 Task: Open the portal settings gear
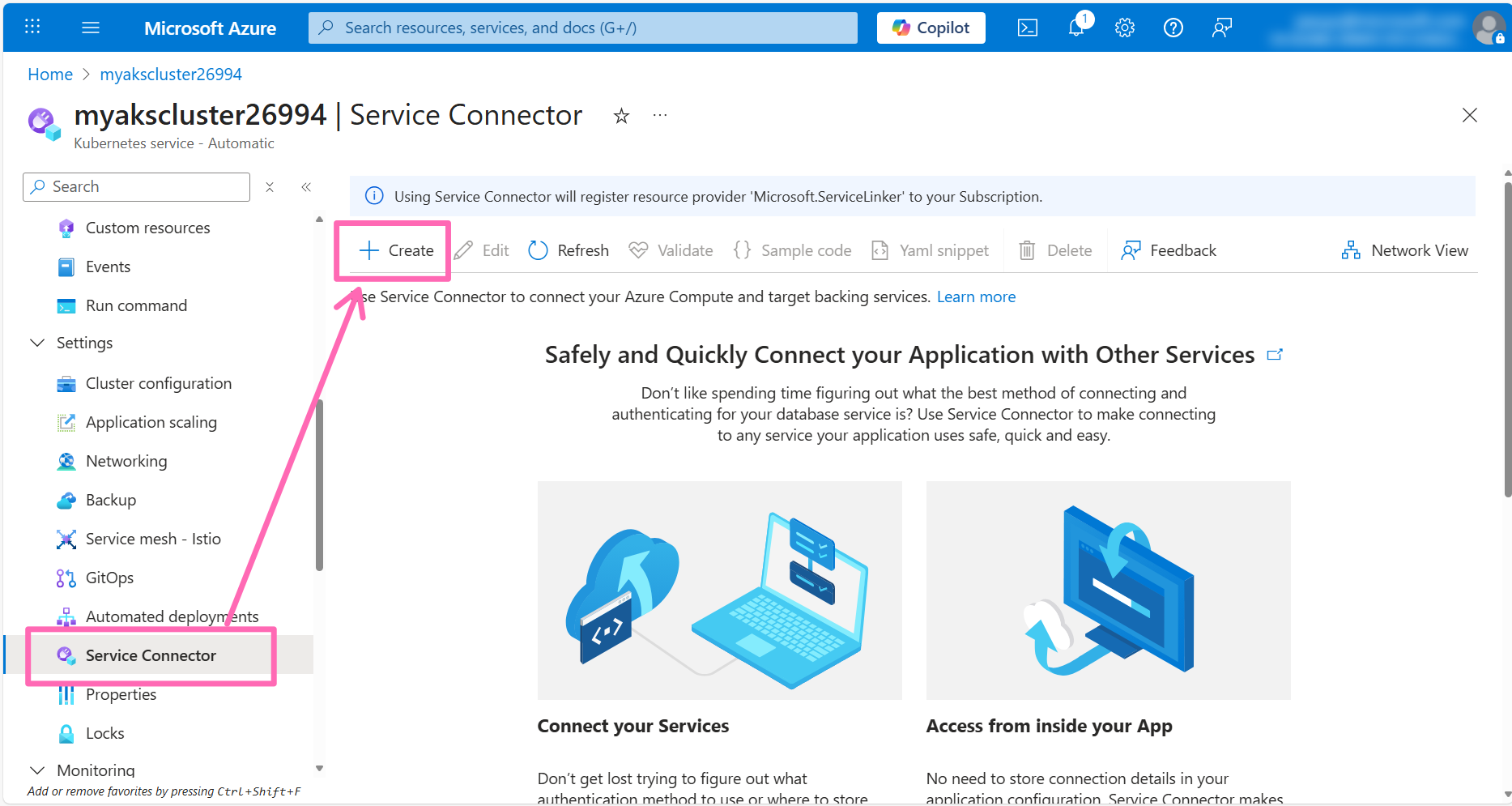coord(1124,28)
